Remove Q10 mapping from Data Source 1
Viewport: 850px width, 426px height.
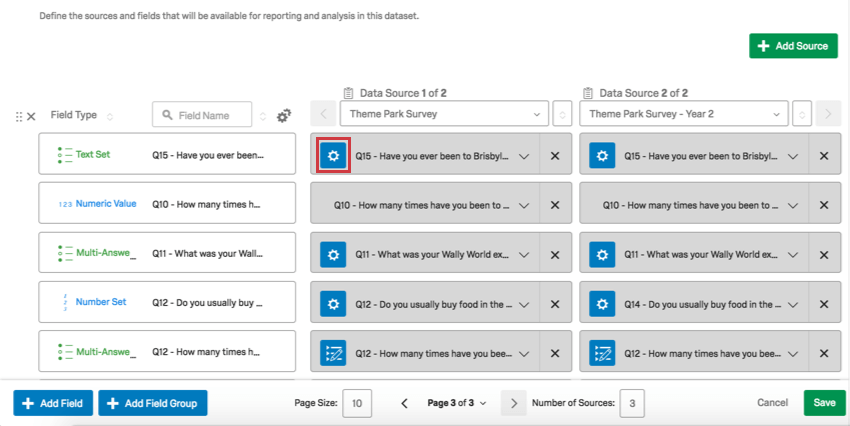click(x=555, y=205)
